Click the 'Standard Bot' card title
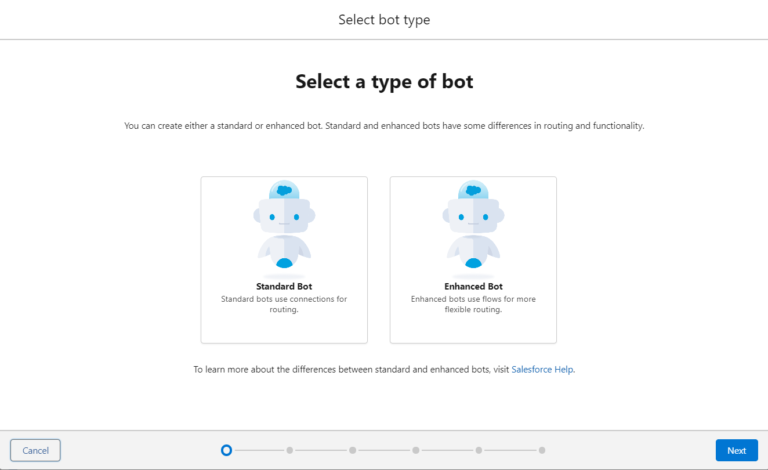The width and height of the screenshot is (768, 470). coord(284,286)
